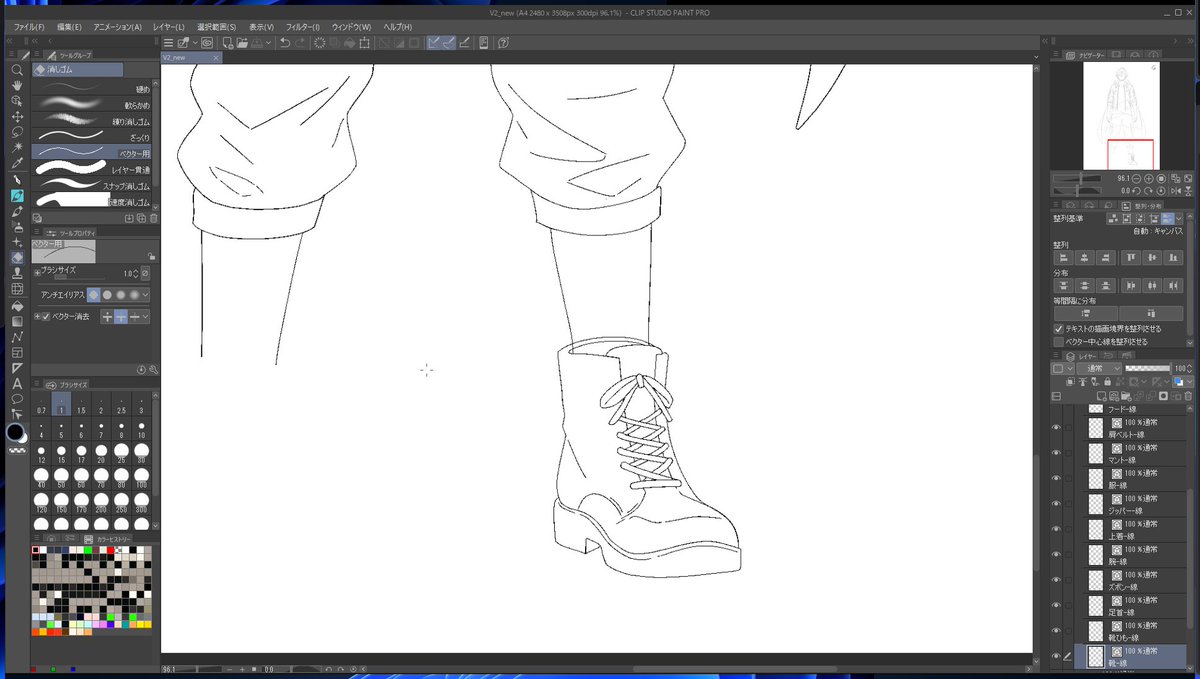Uncheck テキストの描画境界を整列させる checkbox

pos(1059,328)
